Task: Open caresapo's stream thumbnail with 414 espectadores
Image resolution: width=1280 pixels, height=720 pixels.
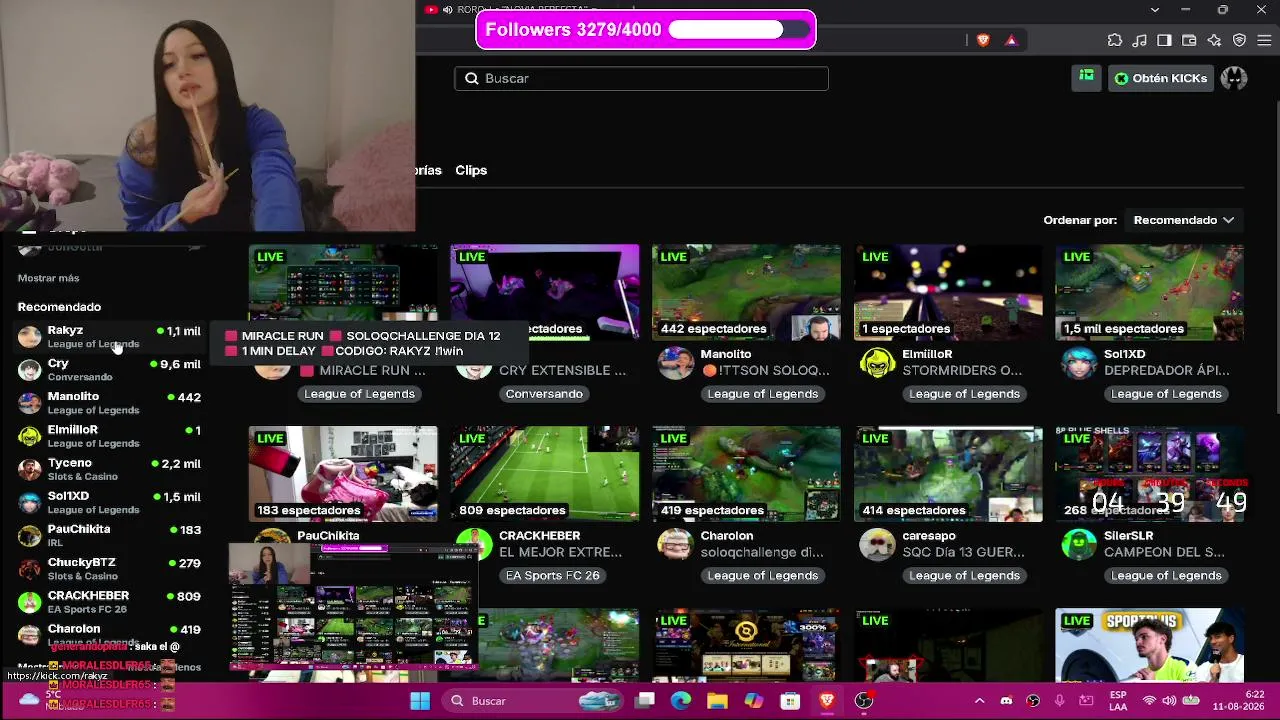Action: (x=948, y=474)
